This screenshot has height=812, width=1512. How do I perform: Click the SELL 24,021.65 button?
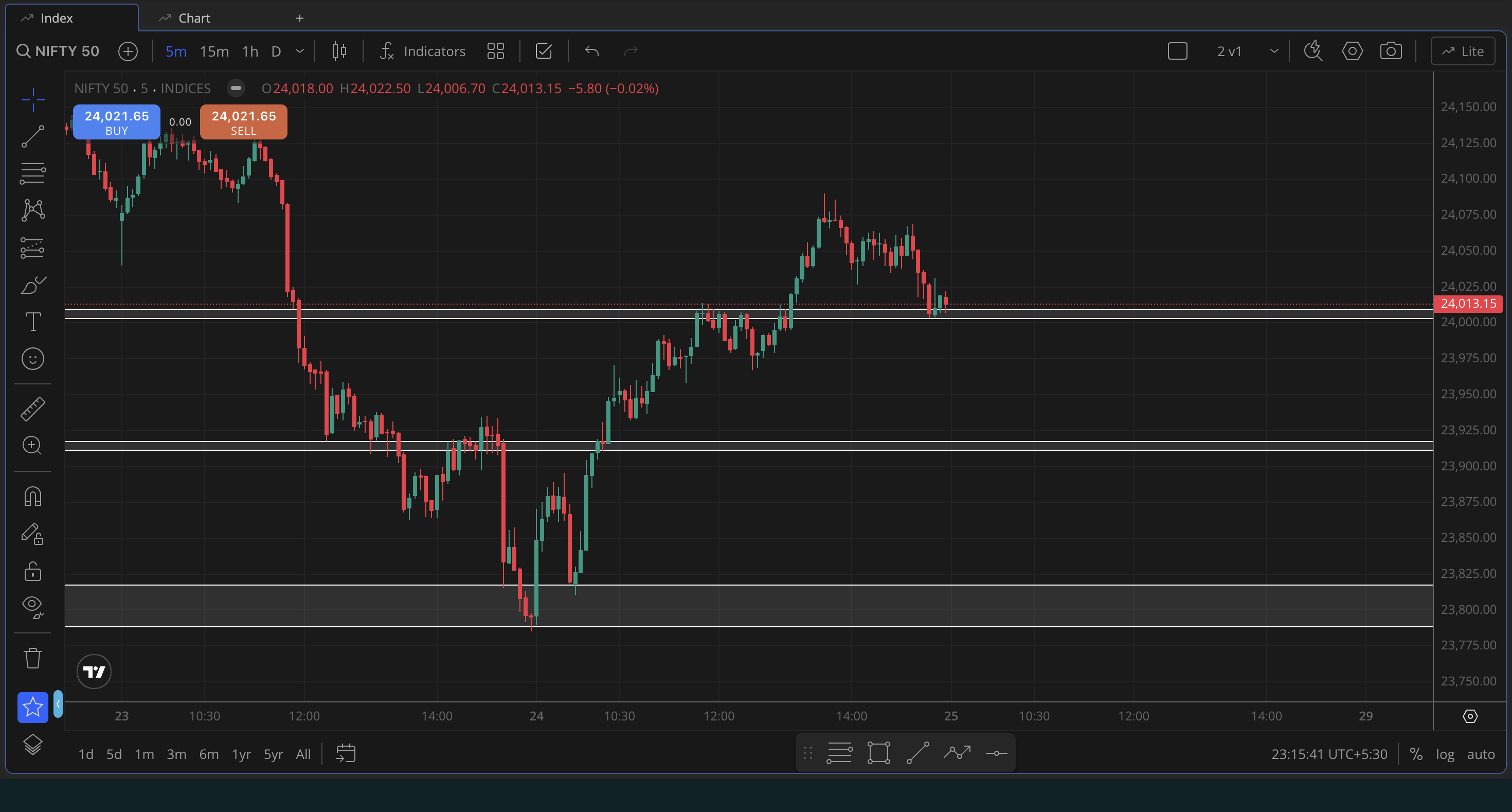[244, 122]
